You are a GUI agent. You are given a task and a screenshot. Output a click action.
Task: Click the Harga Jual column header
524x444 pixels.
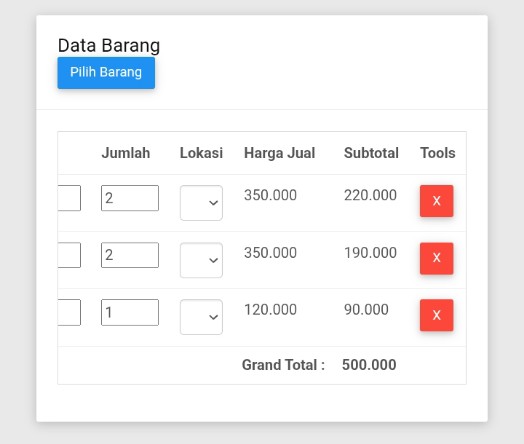279,153
